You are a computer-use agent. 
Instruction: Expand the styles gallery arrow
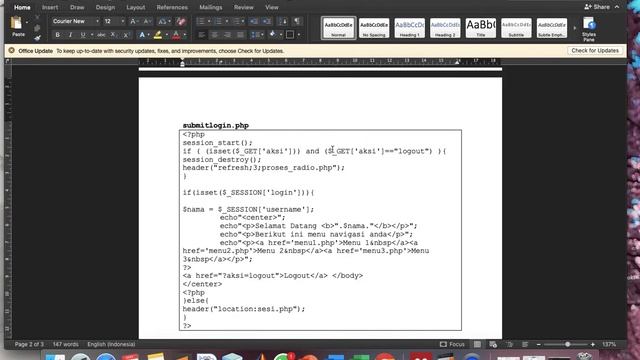click(x=575, y=28)
